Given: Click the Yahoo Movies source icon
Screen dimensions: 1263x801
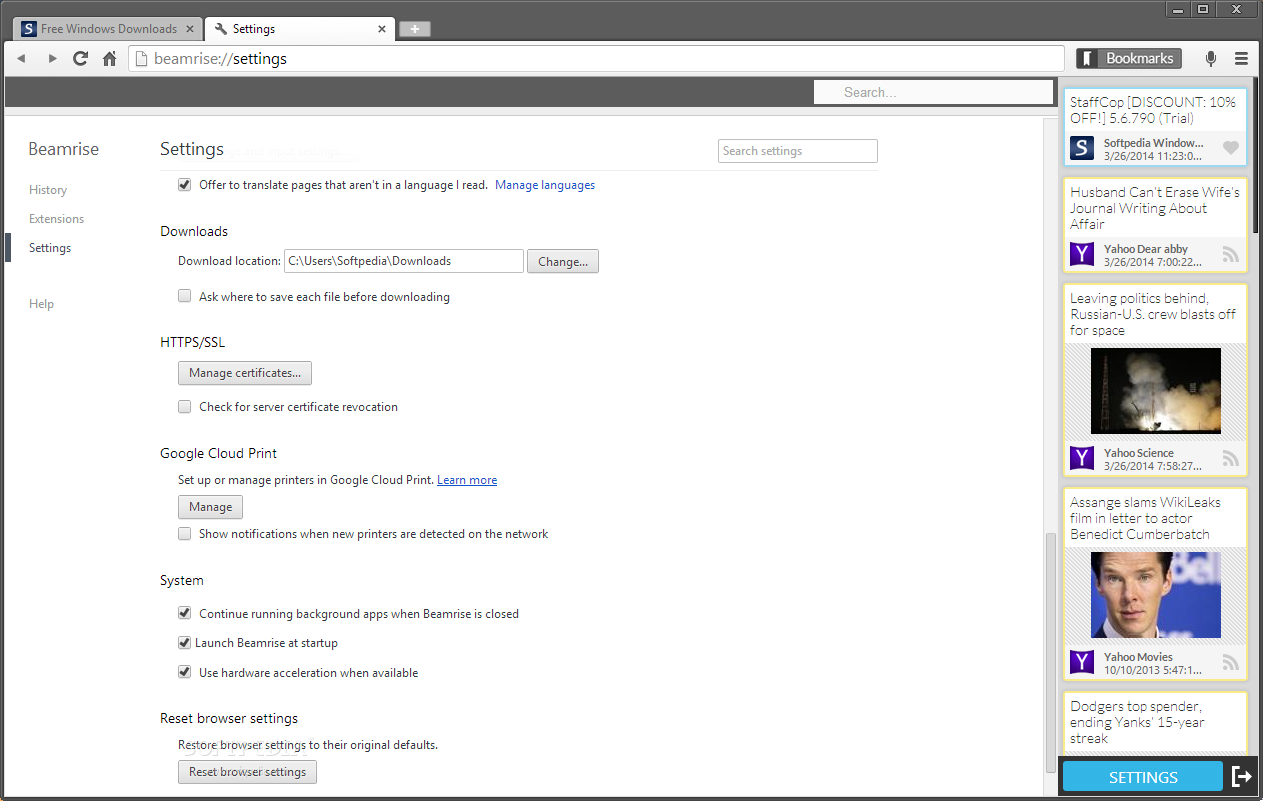Looking at the screenshot, I should point(1082,662).
